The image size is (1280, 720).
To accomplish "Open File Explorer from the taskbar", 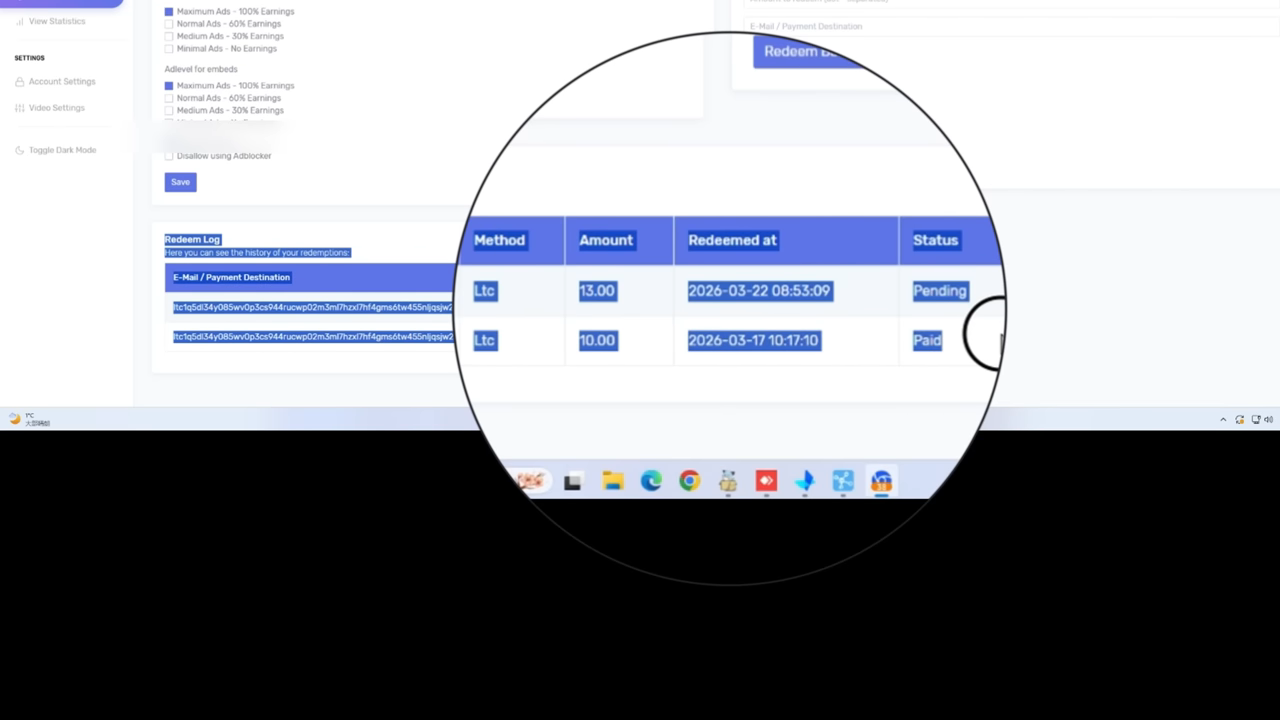I will [x=613, y=482].
